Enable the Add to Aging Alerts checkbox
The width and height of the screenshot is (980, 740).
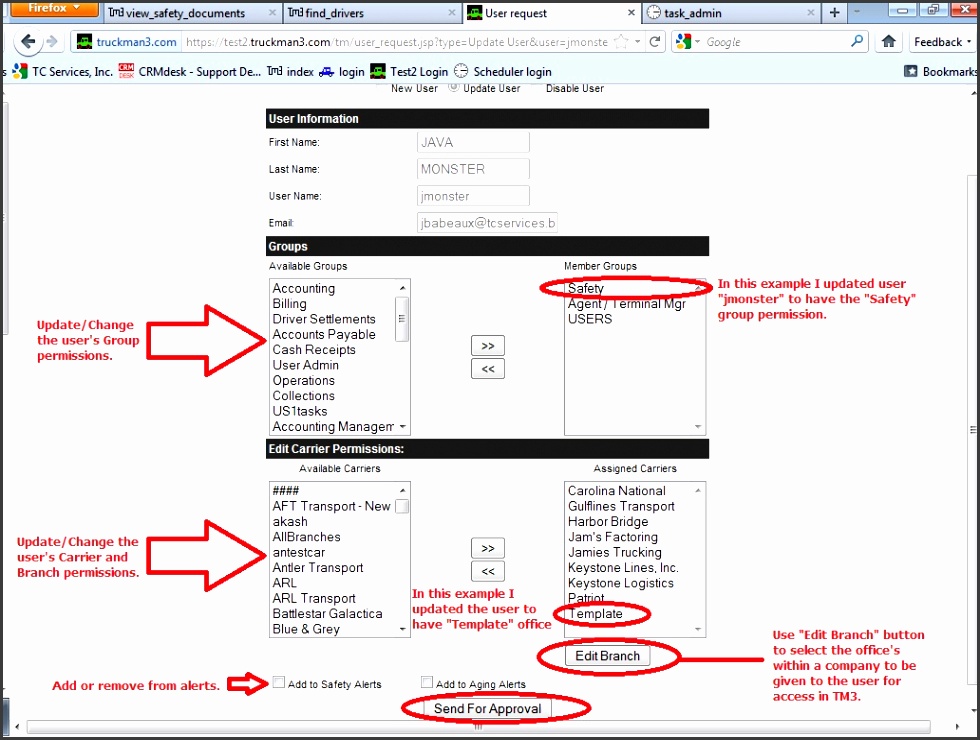click(x=426, y=681)
